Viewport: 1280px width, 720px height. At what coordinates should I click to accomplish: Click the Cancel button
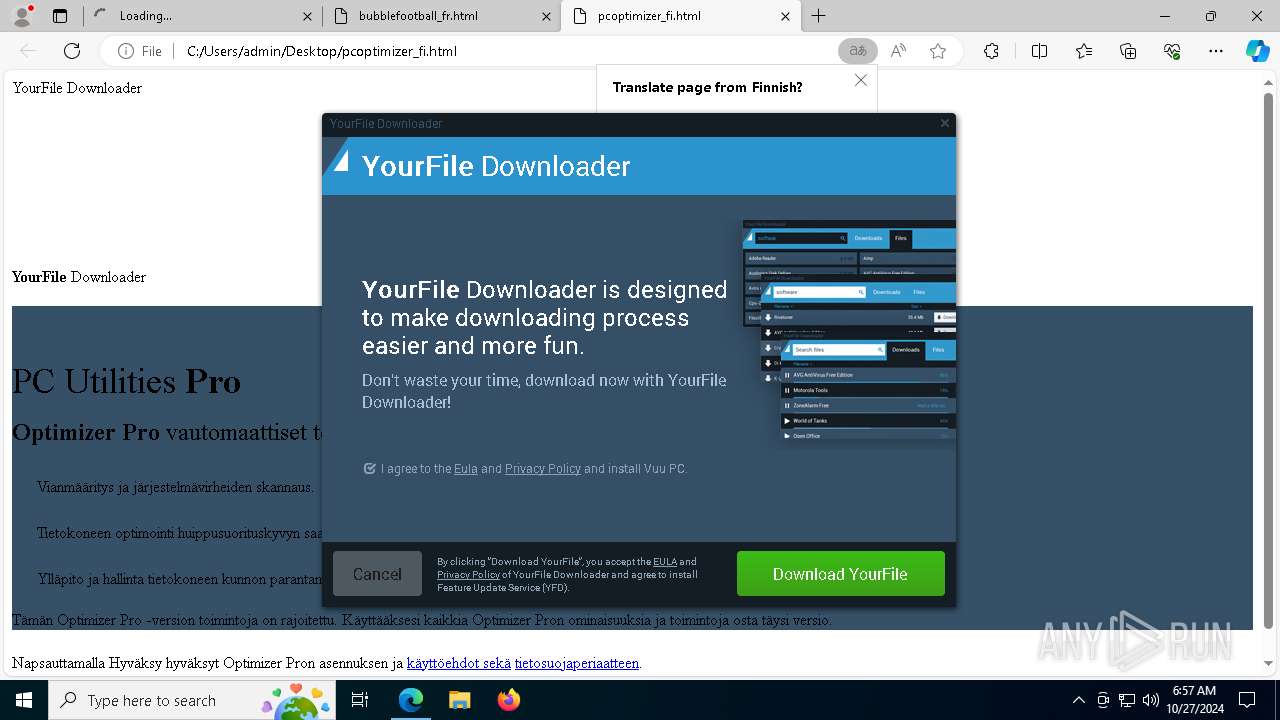click(377, 574)
